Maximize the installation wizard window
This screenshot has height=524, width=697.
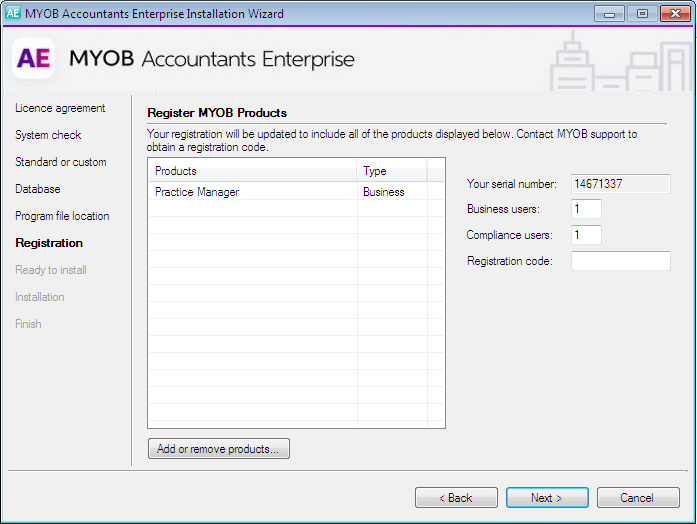pyautogui.click(x=641, y=14)
